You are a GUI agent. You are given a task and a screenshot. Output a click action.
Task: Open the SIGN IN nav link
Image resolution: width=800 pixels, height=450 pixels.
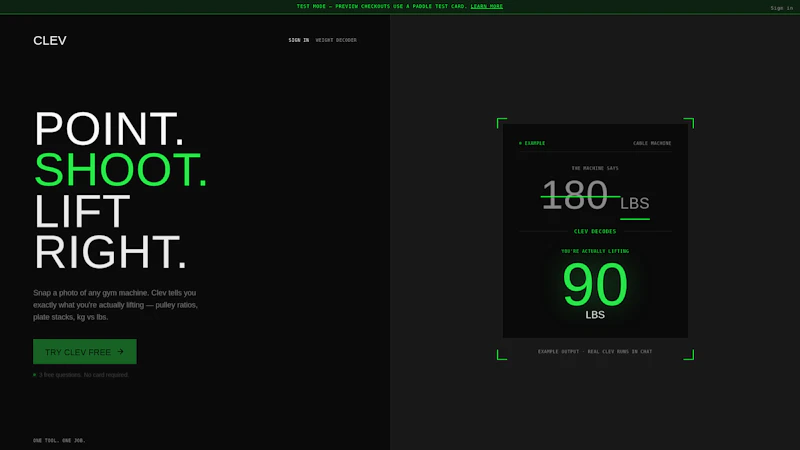coord(298,40)
